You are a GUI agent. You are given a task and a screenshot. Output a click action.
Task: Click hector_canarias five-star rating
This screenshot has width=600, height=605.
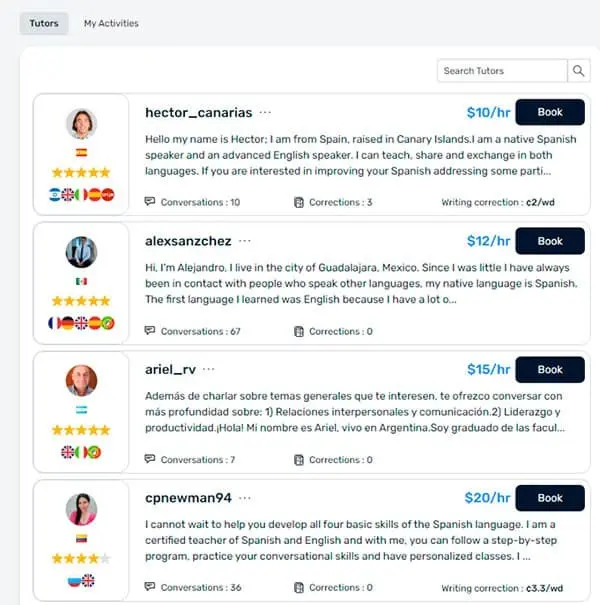[x=81, y=172]
